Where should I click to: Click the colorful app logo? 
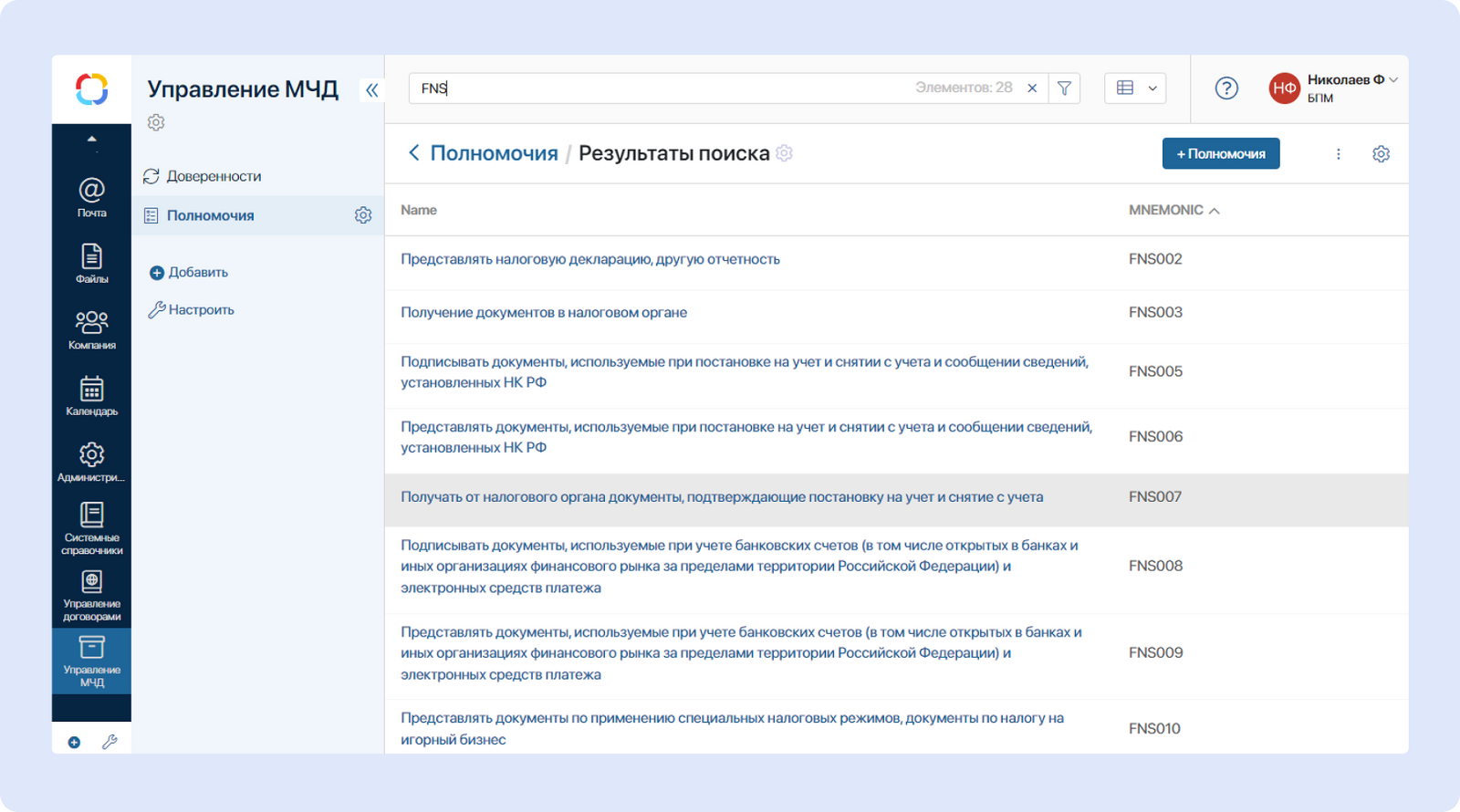(91, 89)
